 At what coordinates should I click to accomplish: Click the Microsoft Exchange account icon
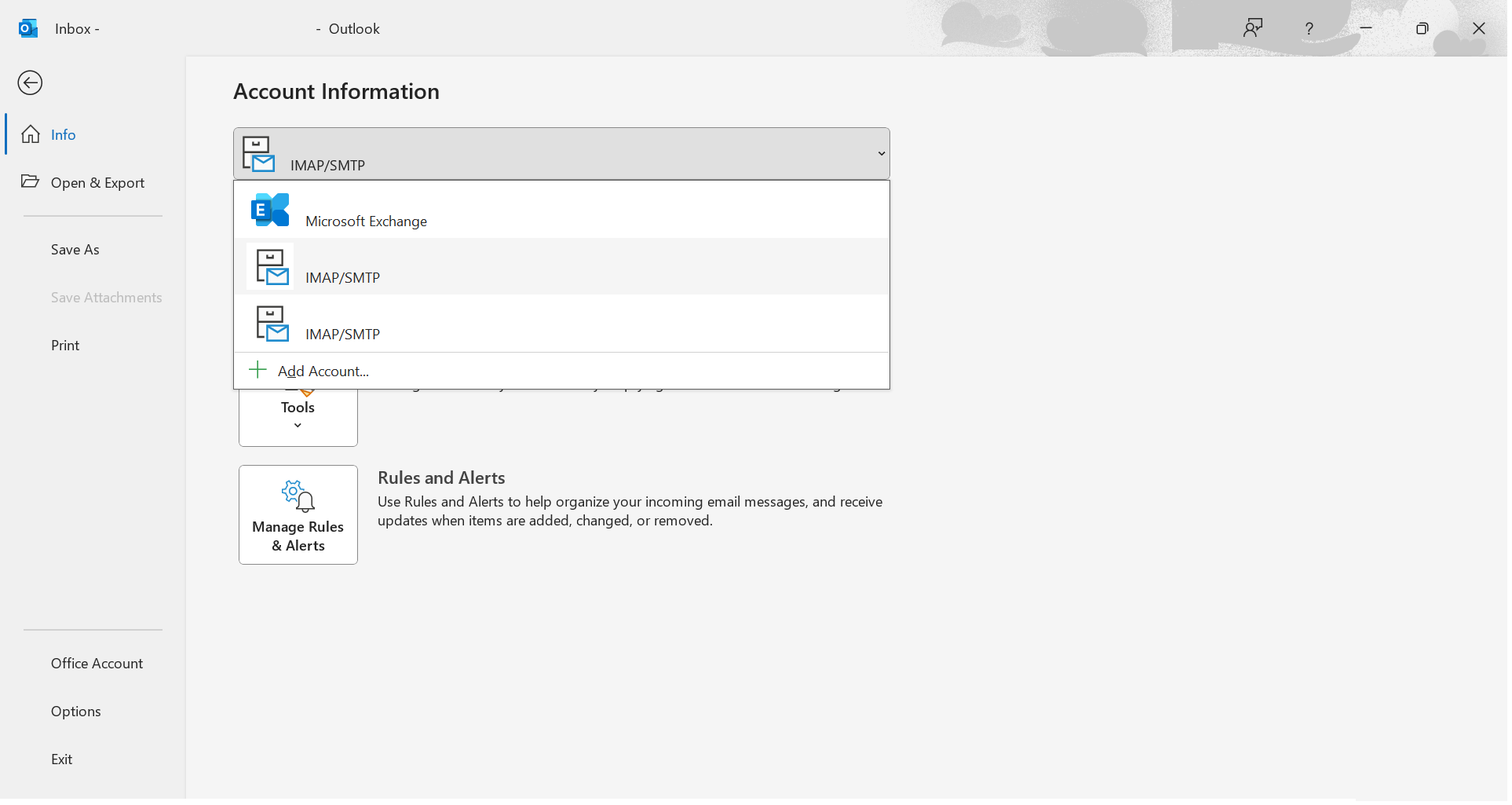tap(270, 210)
